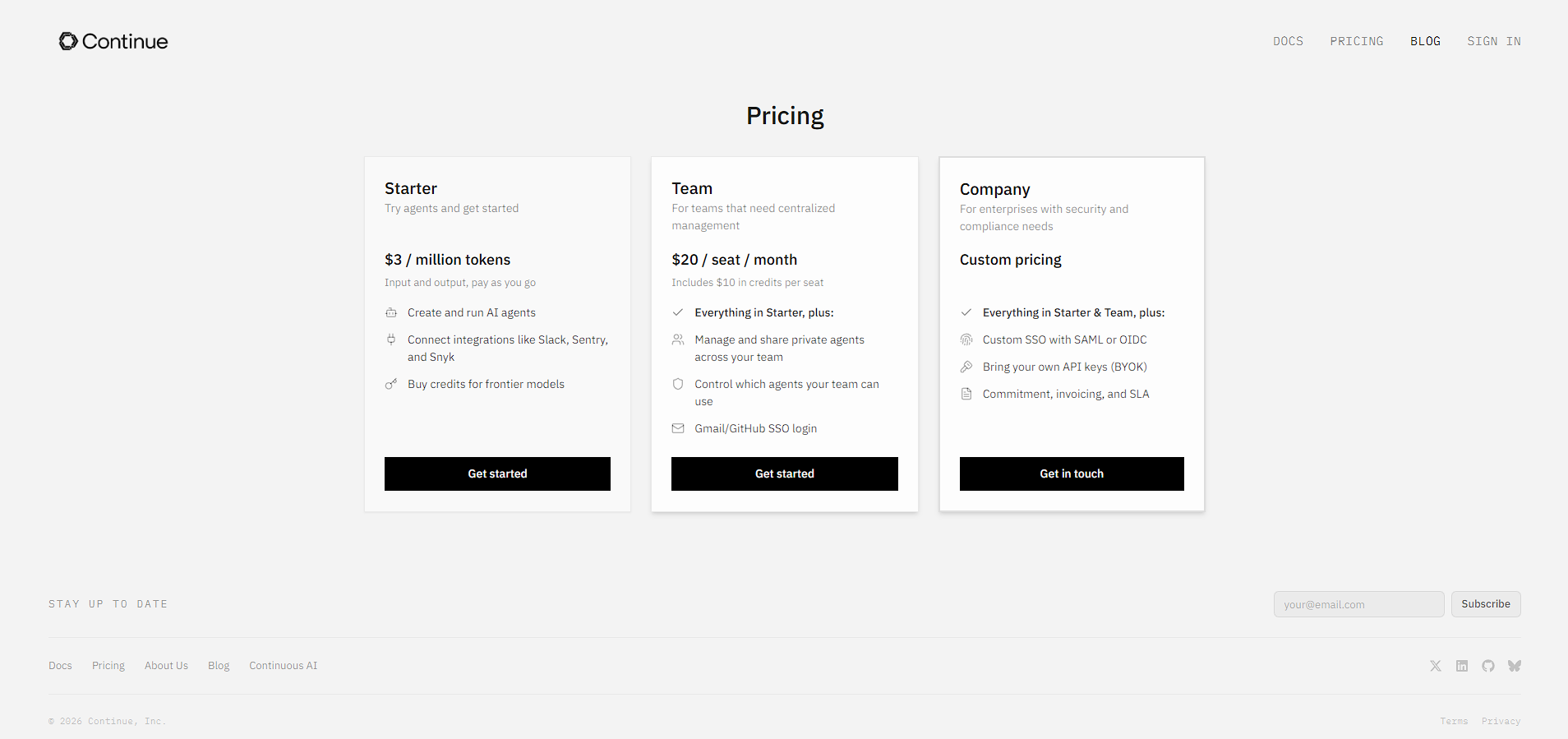Open DOCS in the top navigation
The image size is (1568, 739).
(x=1288, y=41)
